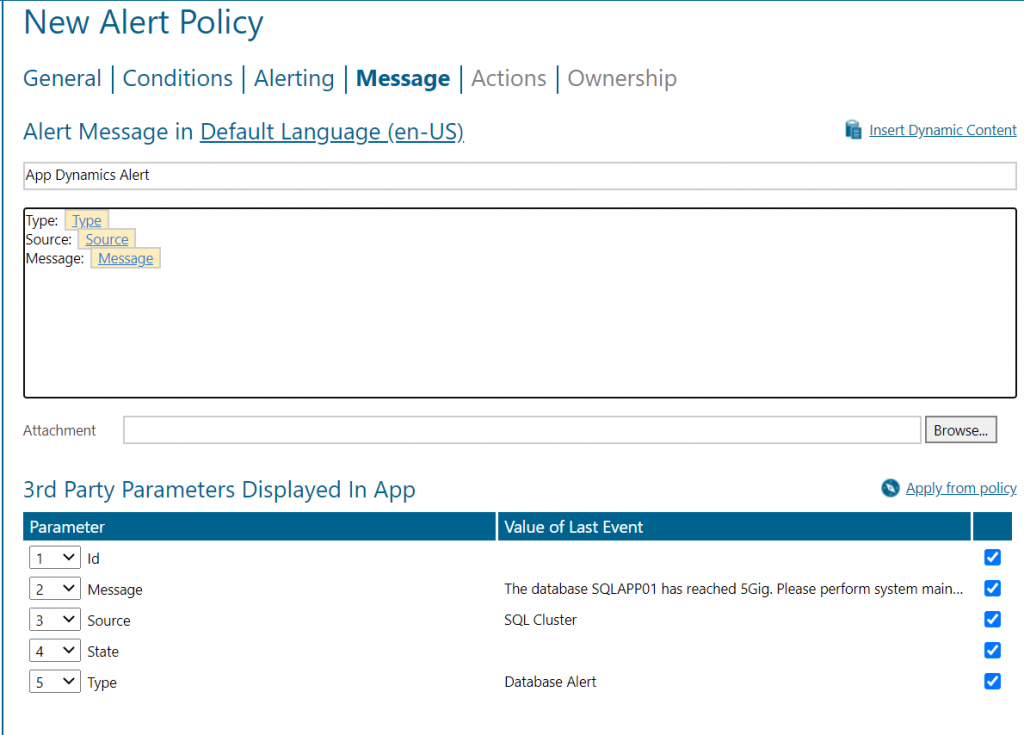Click inside the Attachment field
The width and height of the screenshot is (1024, 735).
point(520,429)
